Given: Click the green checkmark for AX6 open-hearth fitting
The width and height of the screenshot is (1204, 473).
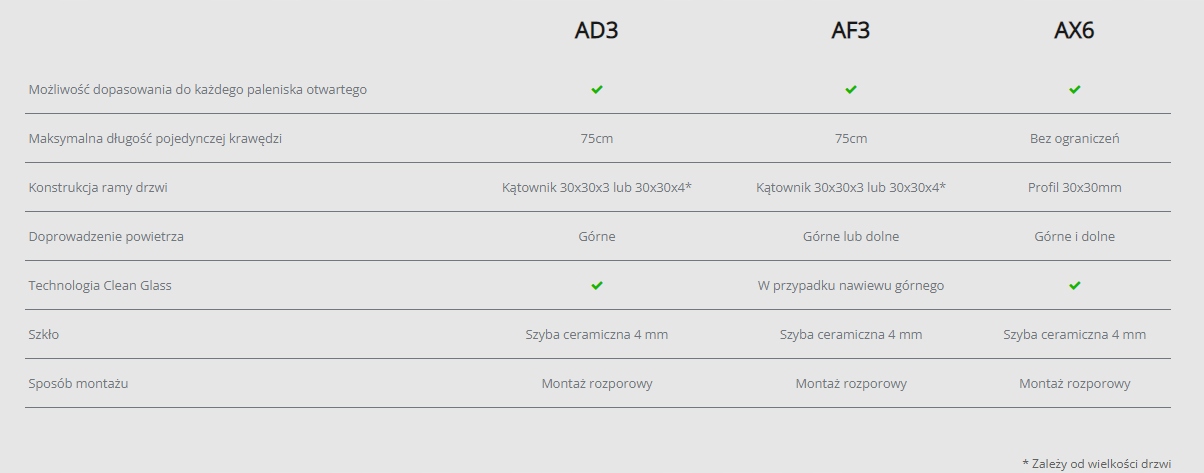Looking at the screenshot, I should (x=1075, y=89).
